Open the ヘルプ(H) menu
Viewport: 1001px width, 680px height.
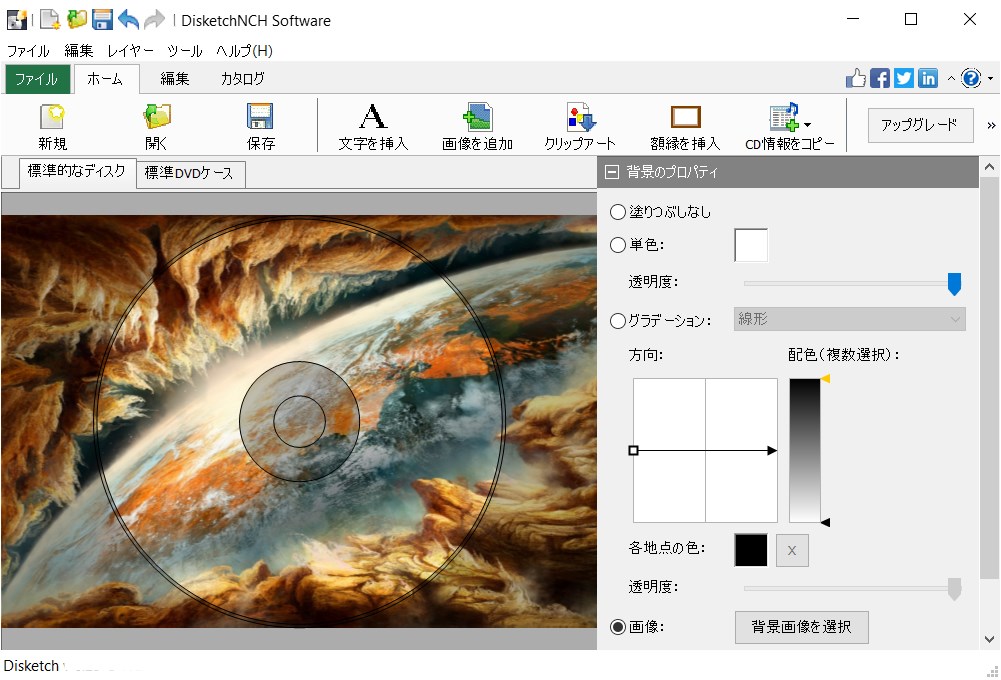point(245,50)
